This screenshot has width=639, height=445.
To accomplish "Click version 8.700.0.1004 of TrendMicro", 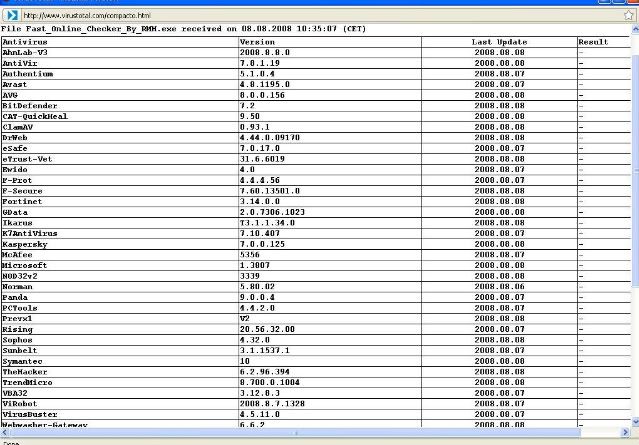I will point(270,383).
